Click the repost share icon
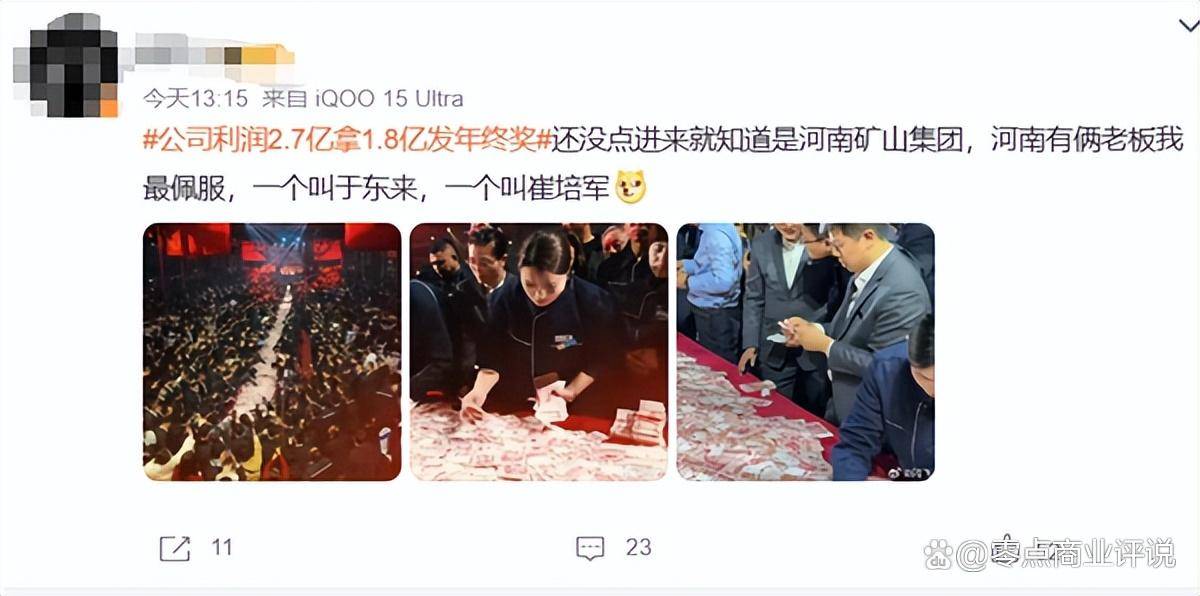 pos(175,547)
